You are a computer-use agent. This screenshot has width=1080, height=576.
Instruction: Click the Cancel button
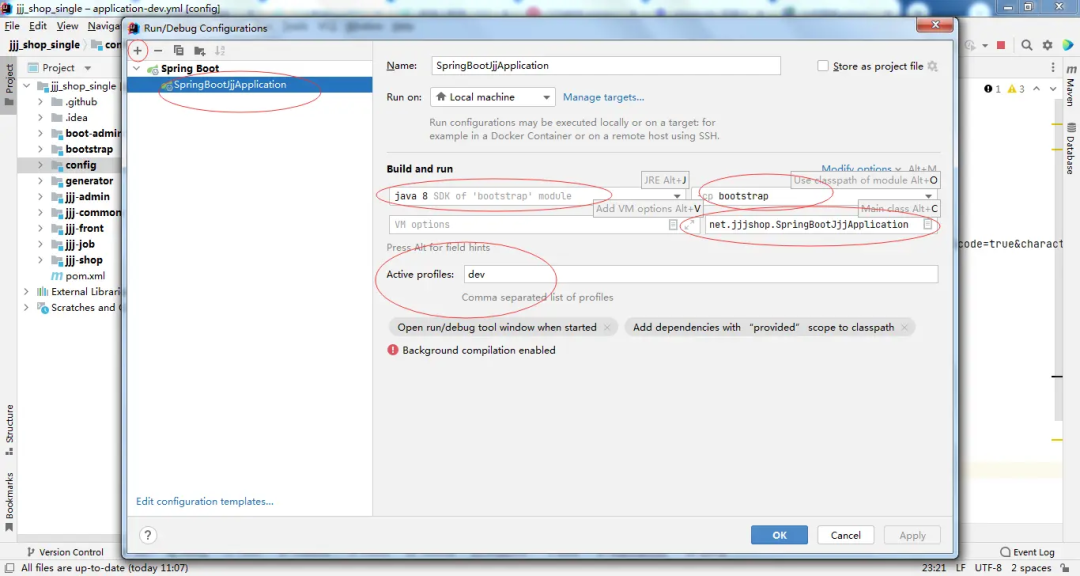point(845,535)
